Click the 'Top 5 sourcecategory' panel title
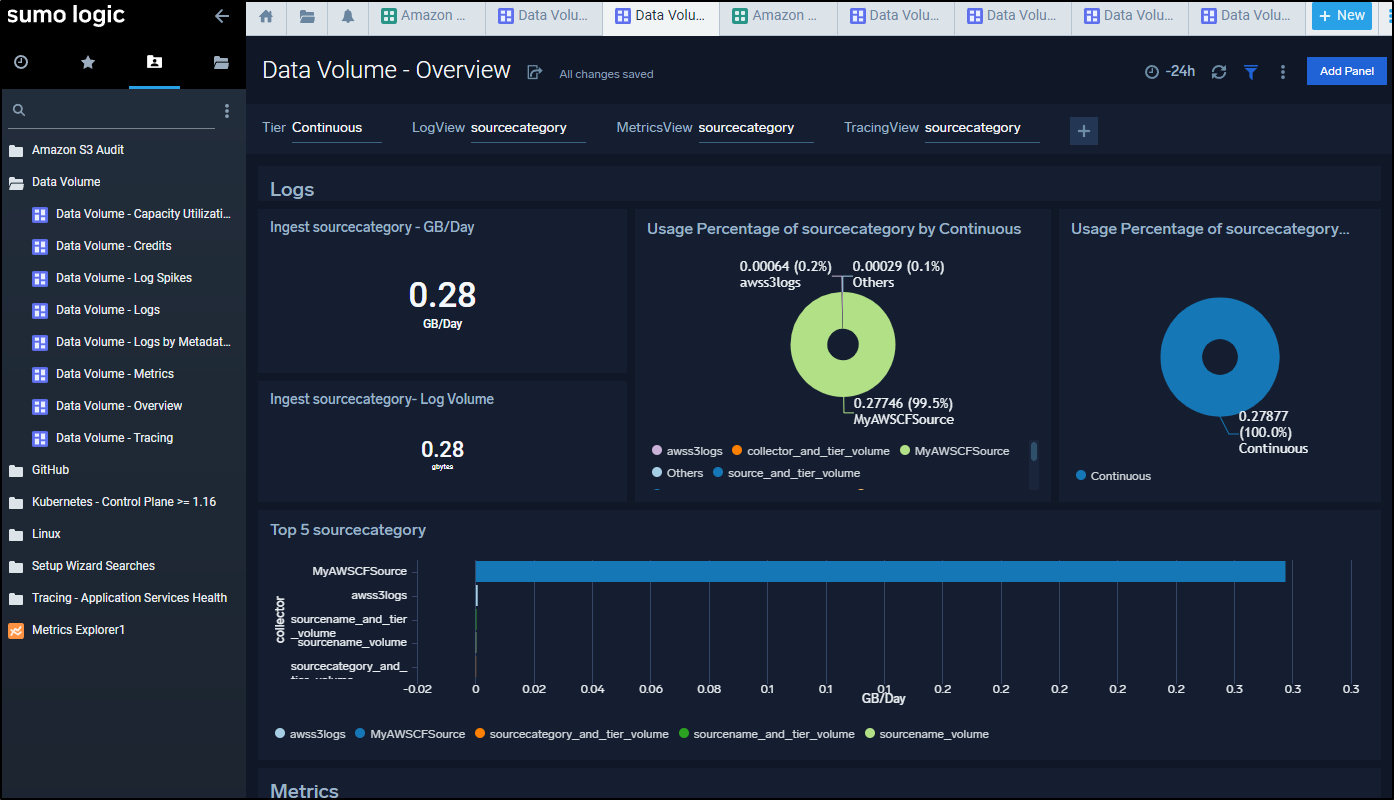The image size is (1394, 800). point(348,530)
